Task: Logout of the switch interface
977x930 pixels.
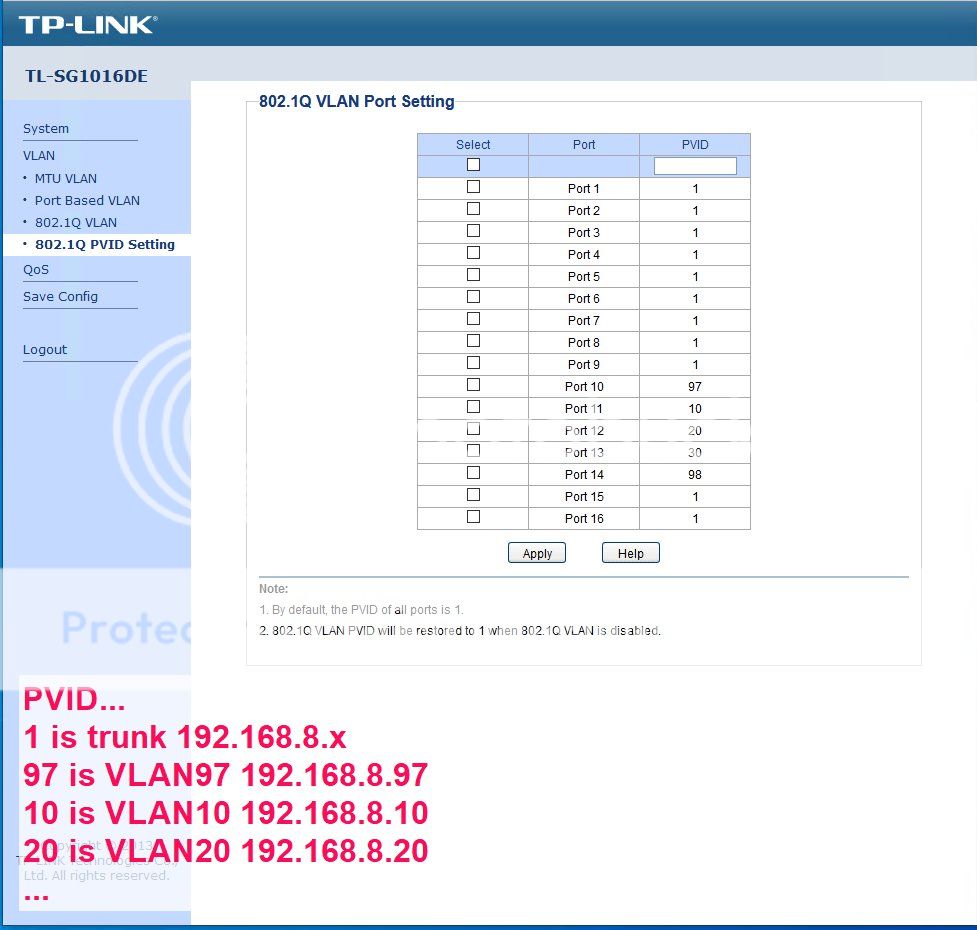Action: point(44,349)
